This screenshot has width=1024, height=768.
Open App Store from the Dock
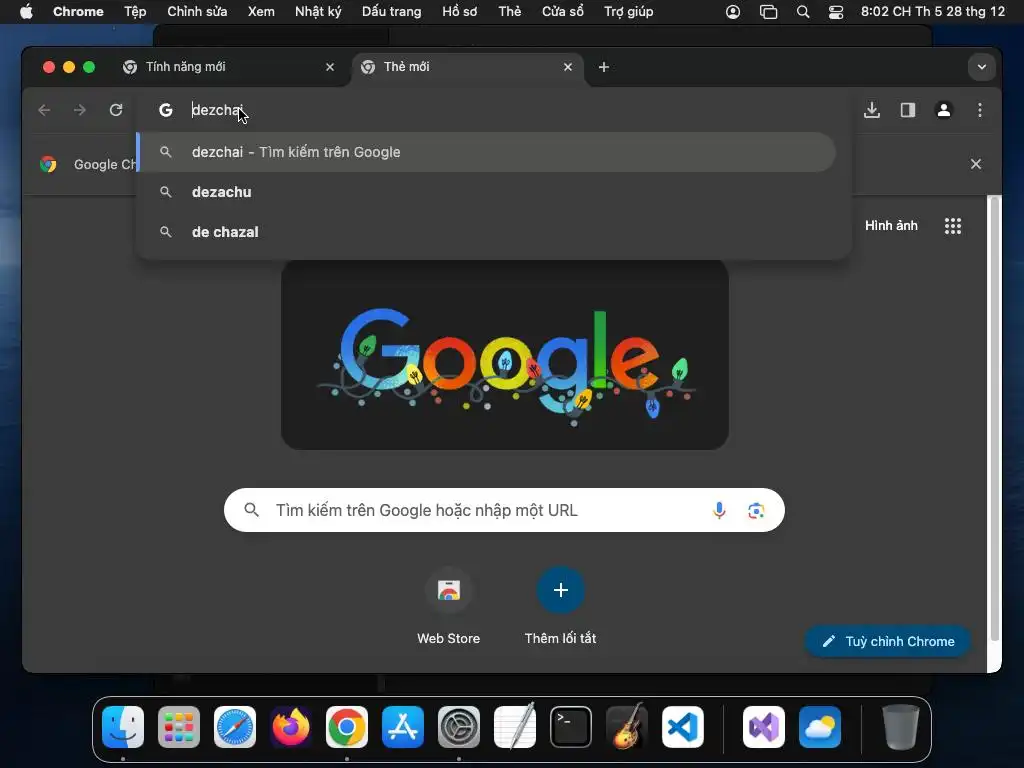point(403,727)
